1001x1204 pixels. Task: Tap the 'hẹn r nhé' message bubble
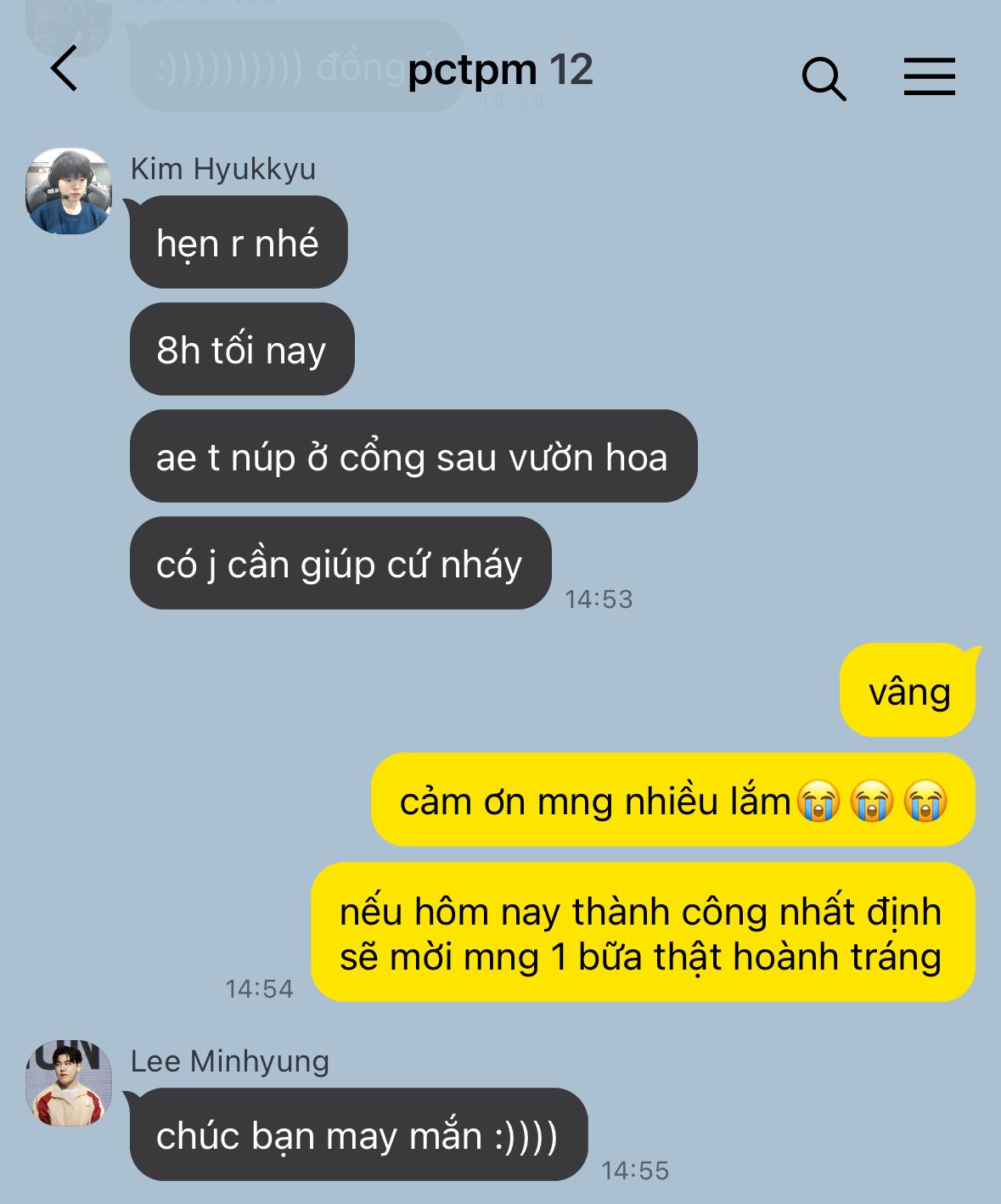[239, 242]
